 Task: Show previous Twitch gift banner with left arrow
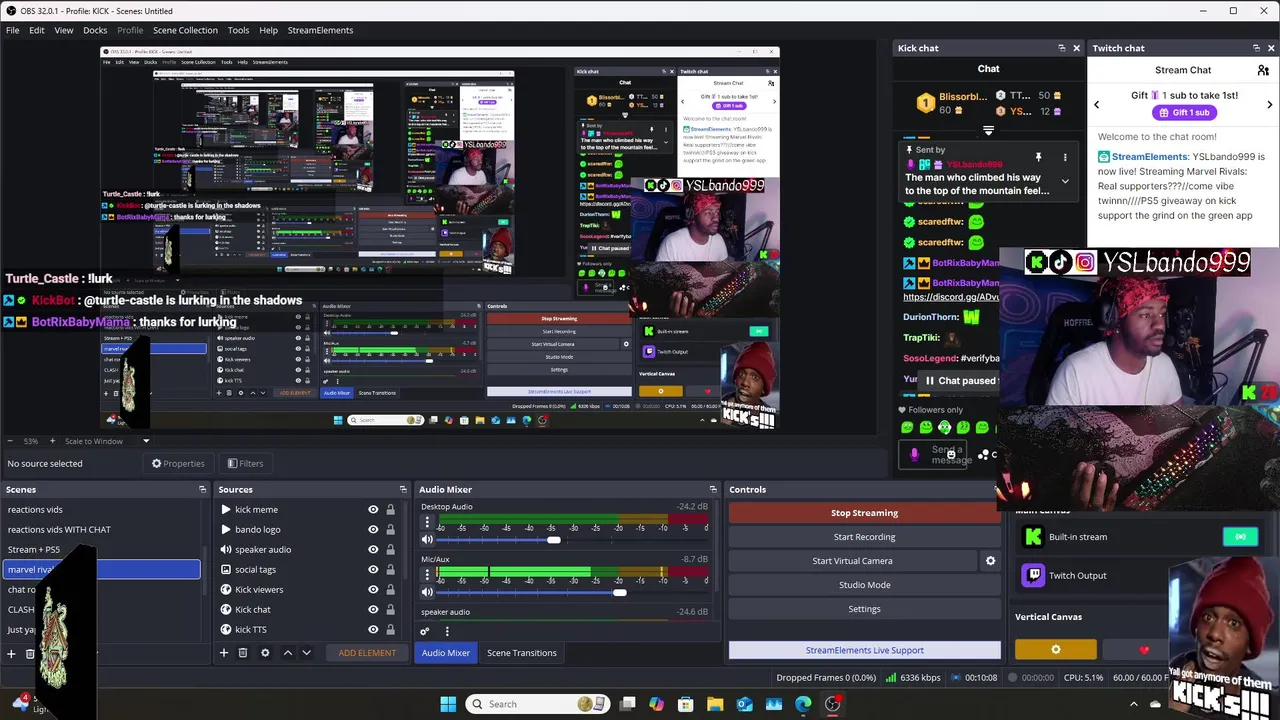click(x=1096, y=104)
